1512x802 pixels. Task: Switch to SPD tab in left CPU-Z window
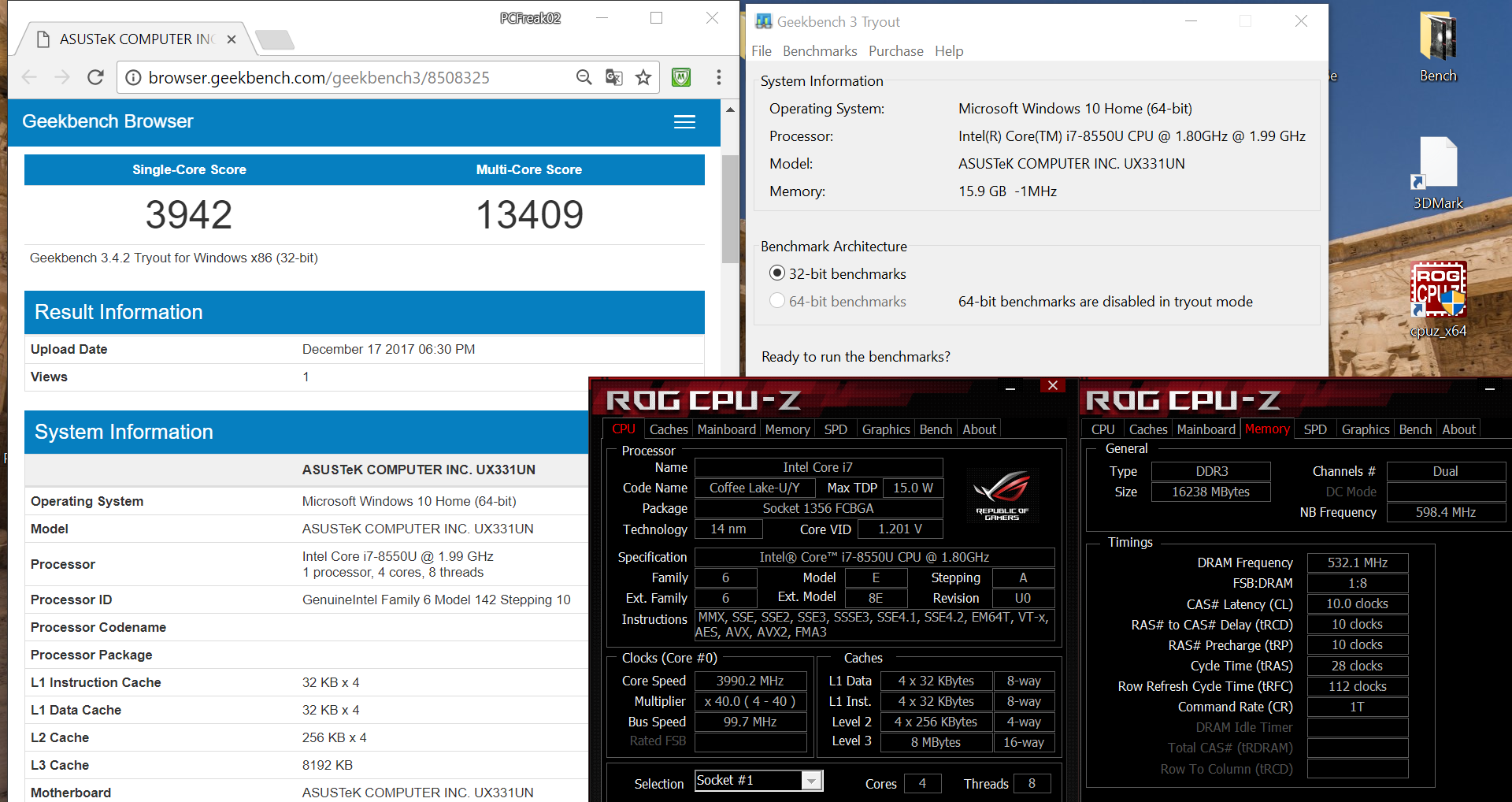click(836, 429)
